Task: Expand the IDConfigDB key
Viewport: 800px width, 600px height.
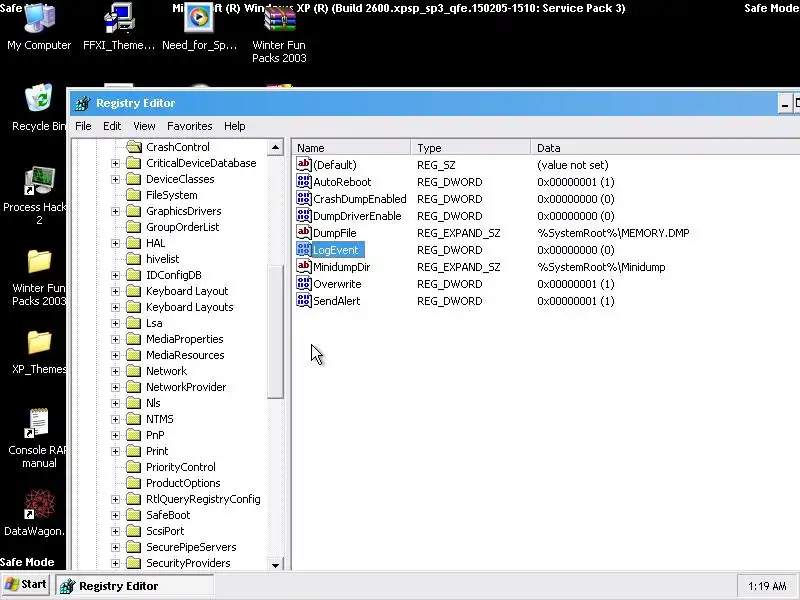Action: click(115, 276)
